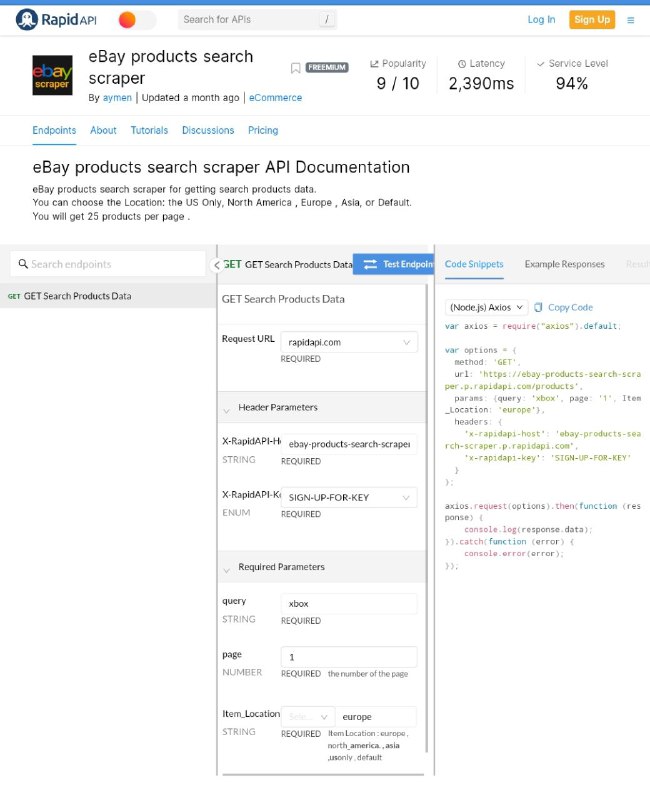The image size is (650, 800).
Task: Click the slash shortcut key icon
Action: click(327, 20)
